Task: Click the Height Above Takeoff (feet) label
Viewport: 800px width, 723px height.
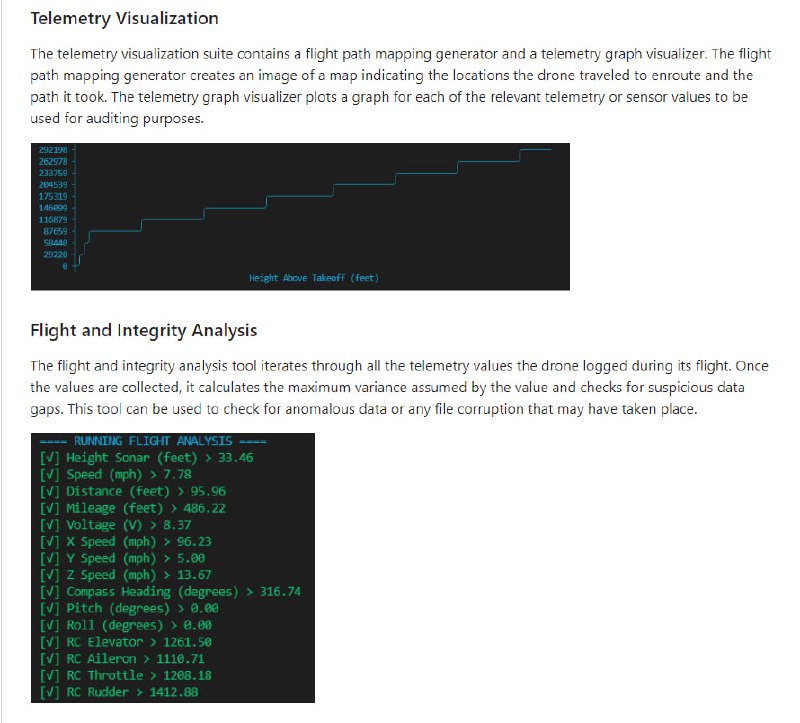Action: 313,277
